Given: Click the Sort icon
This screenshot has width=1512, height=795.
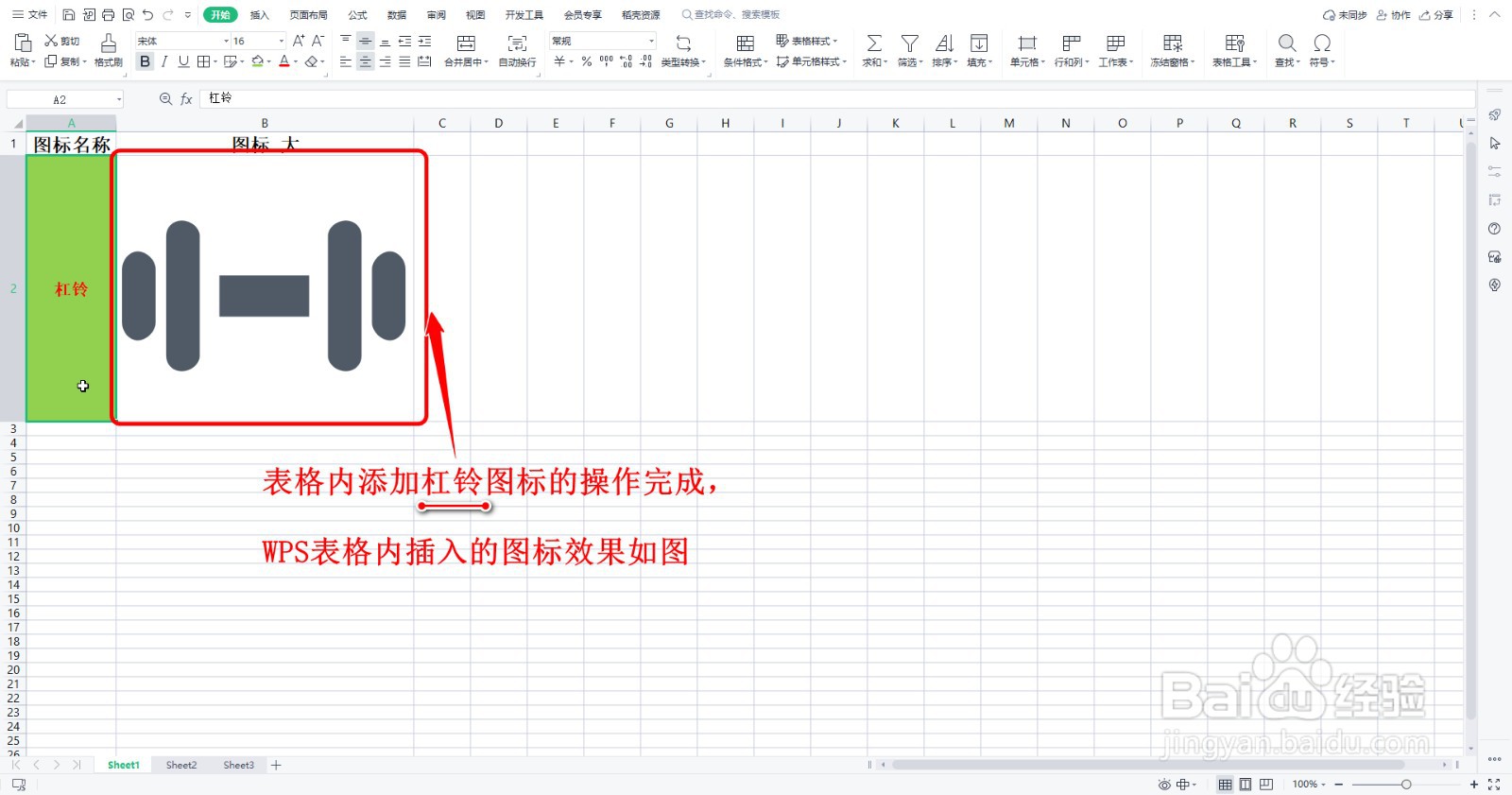Looking at the screenshot, I should (x=944, y=43).
